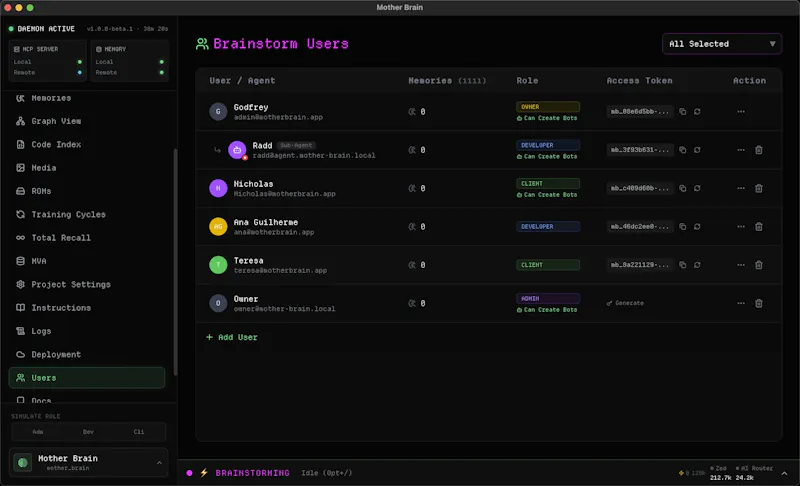
Task: Open Instructions in the sidebar
Action: click(87, 308)
